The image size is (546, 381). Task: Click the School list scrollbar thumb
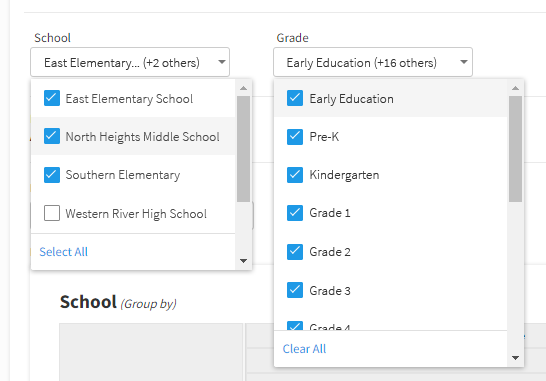243,149
